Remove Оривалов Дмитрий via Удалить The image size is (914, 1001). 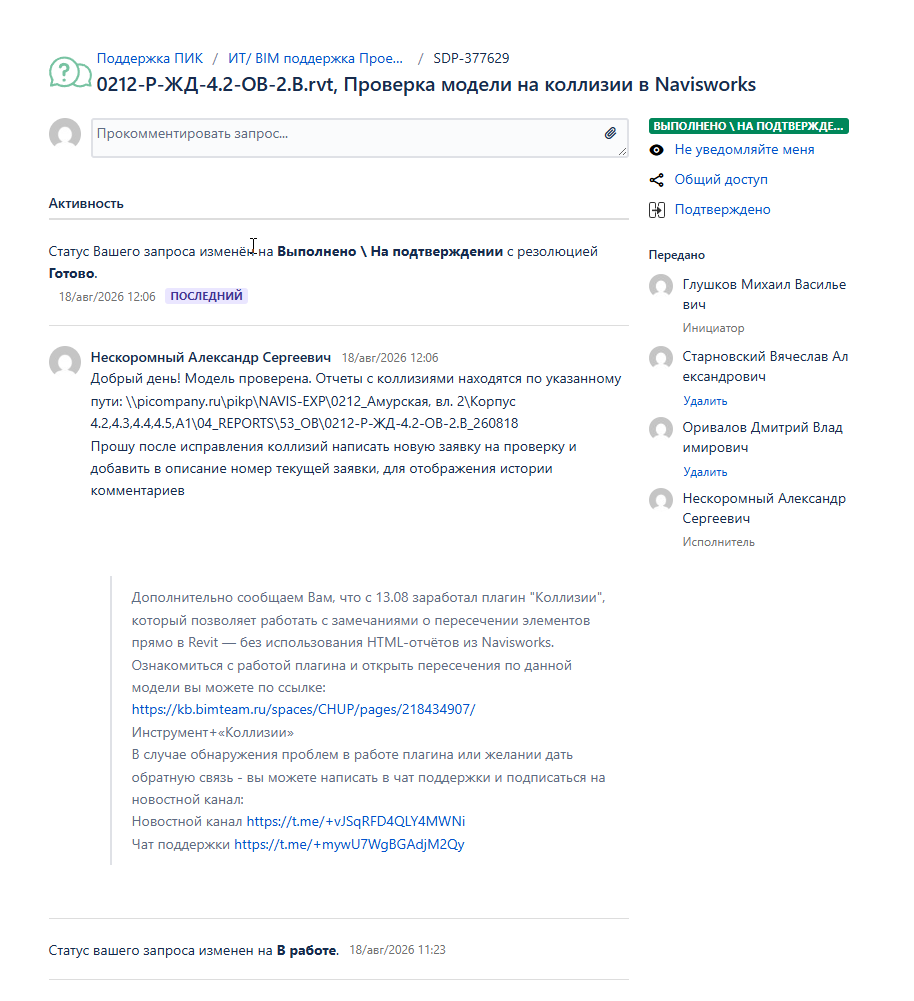tap(705, 472)
